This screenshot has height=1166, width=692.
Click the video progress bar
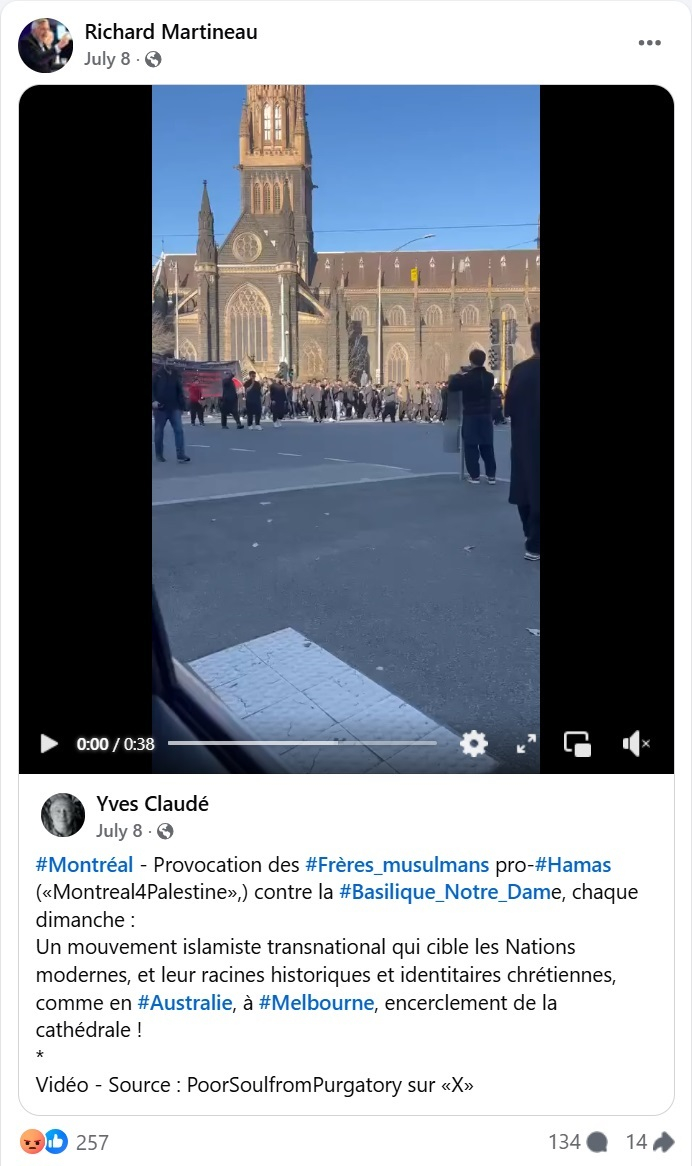point(302,743)
